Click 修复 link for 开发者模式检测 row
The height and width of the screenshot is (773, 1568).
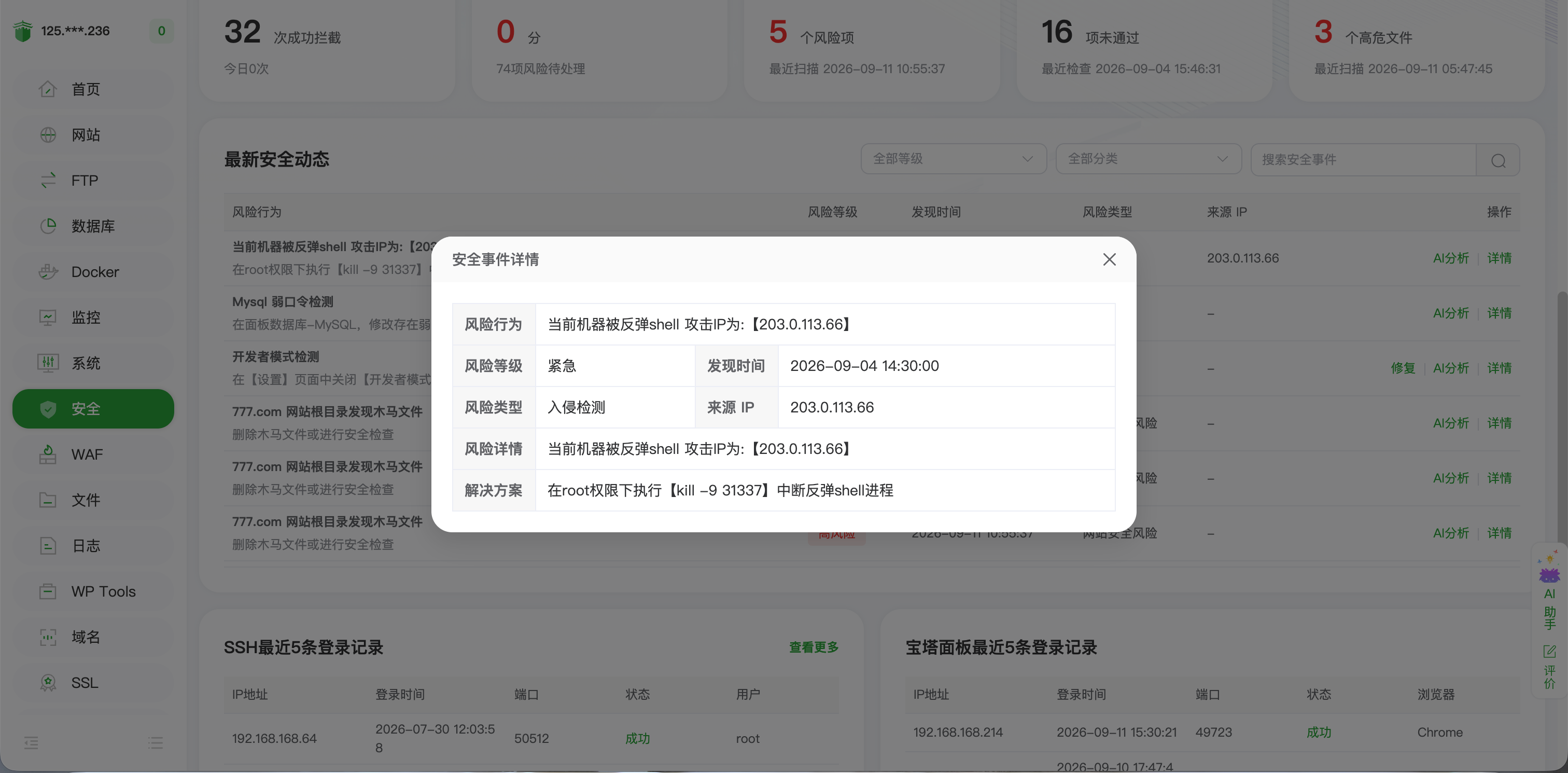point(1403,368)
